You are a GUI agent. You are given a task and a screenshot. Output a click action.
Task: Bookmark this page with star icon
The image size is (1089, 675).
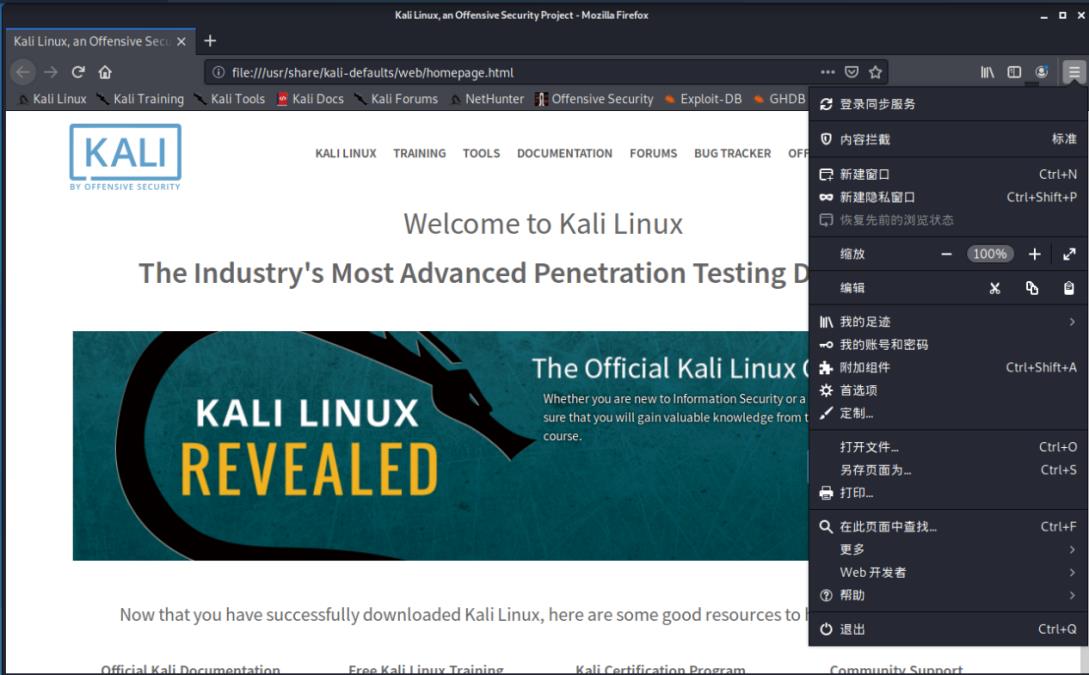[x=875, y=72]
